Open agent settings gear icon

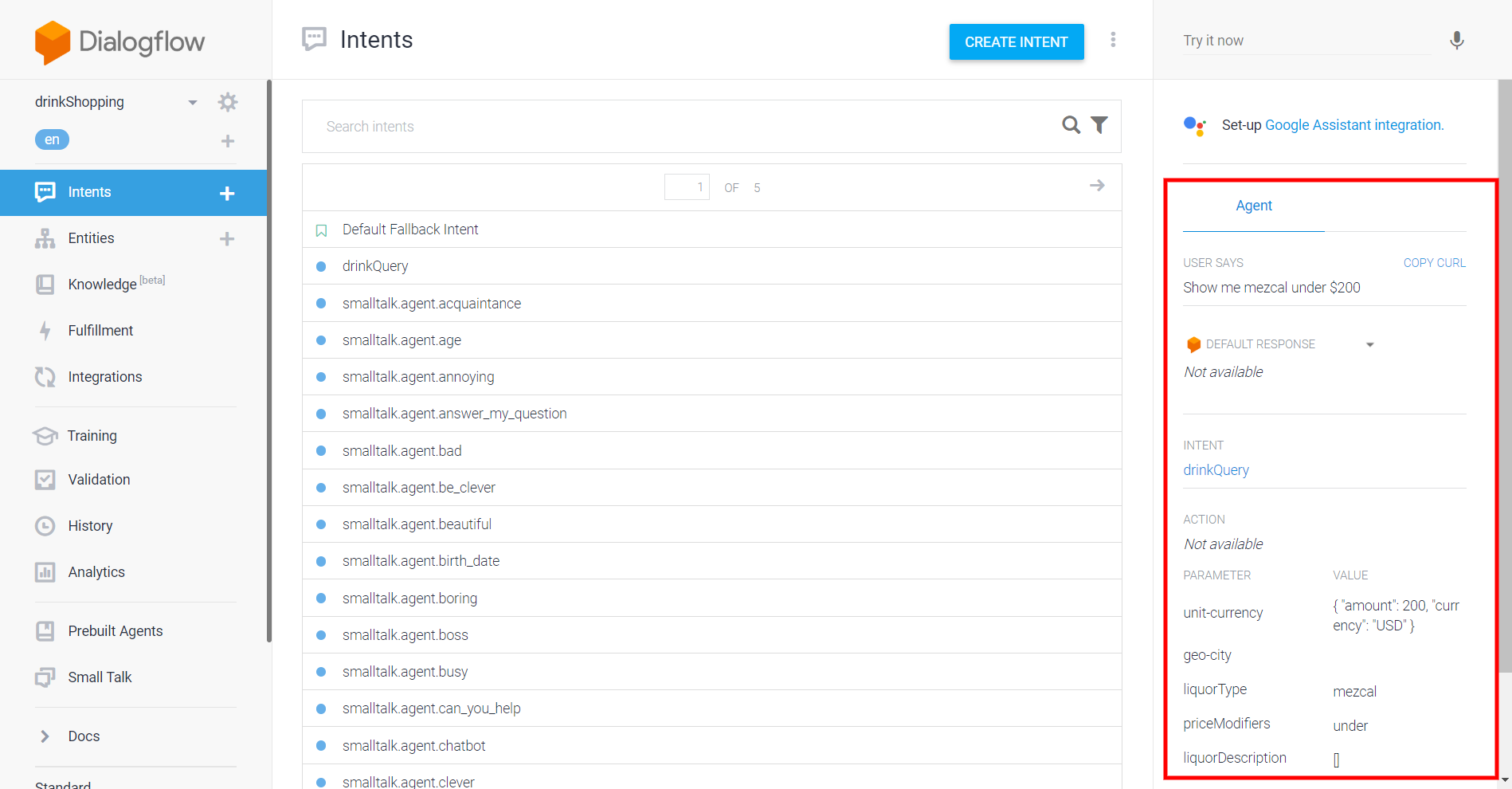[228, 102]
